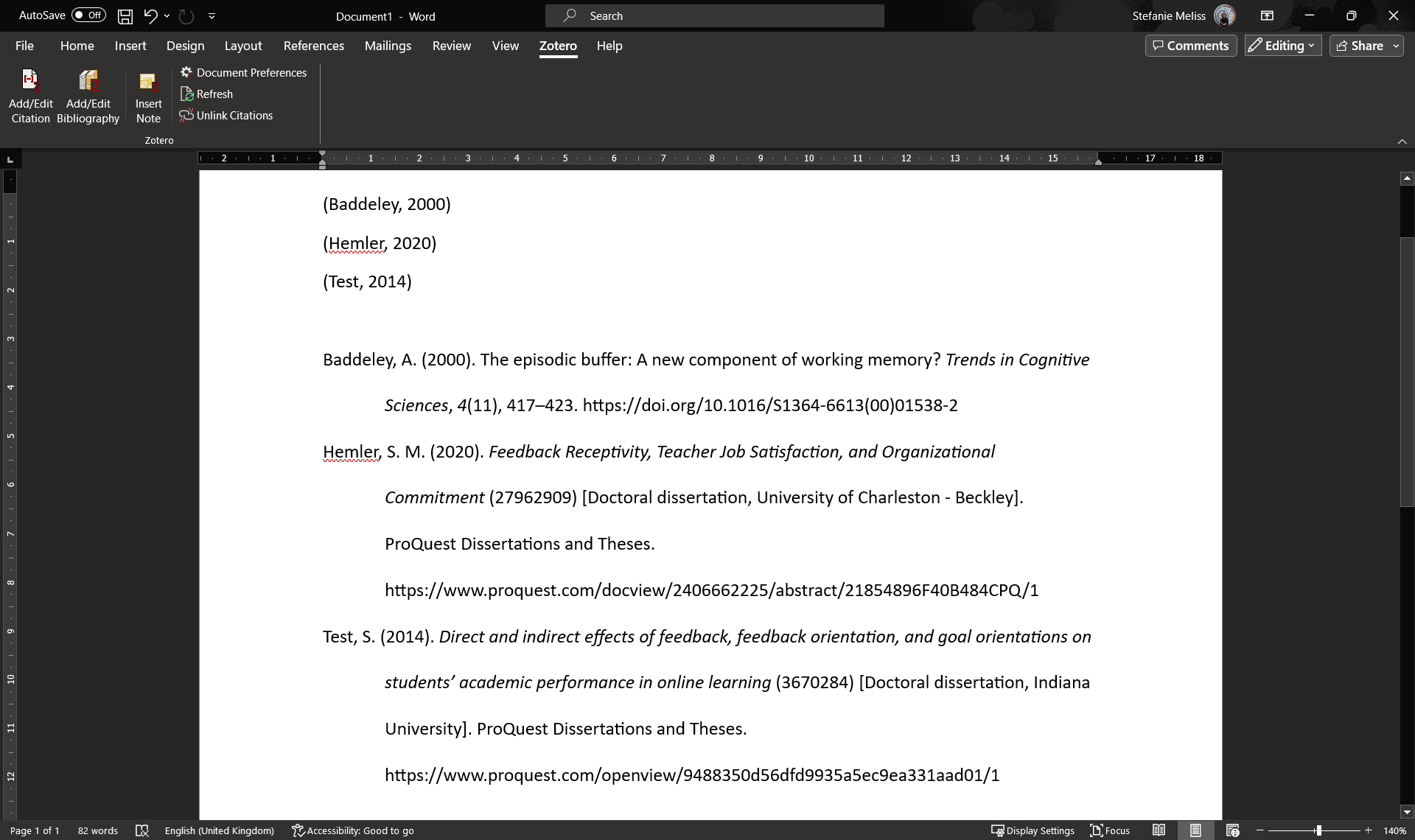1415x840 pixels.
Task: Click in the Search box
Action: (x=715, y=15)
